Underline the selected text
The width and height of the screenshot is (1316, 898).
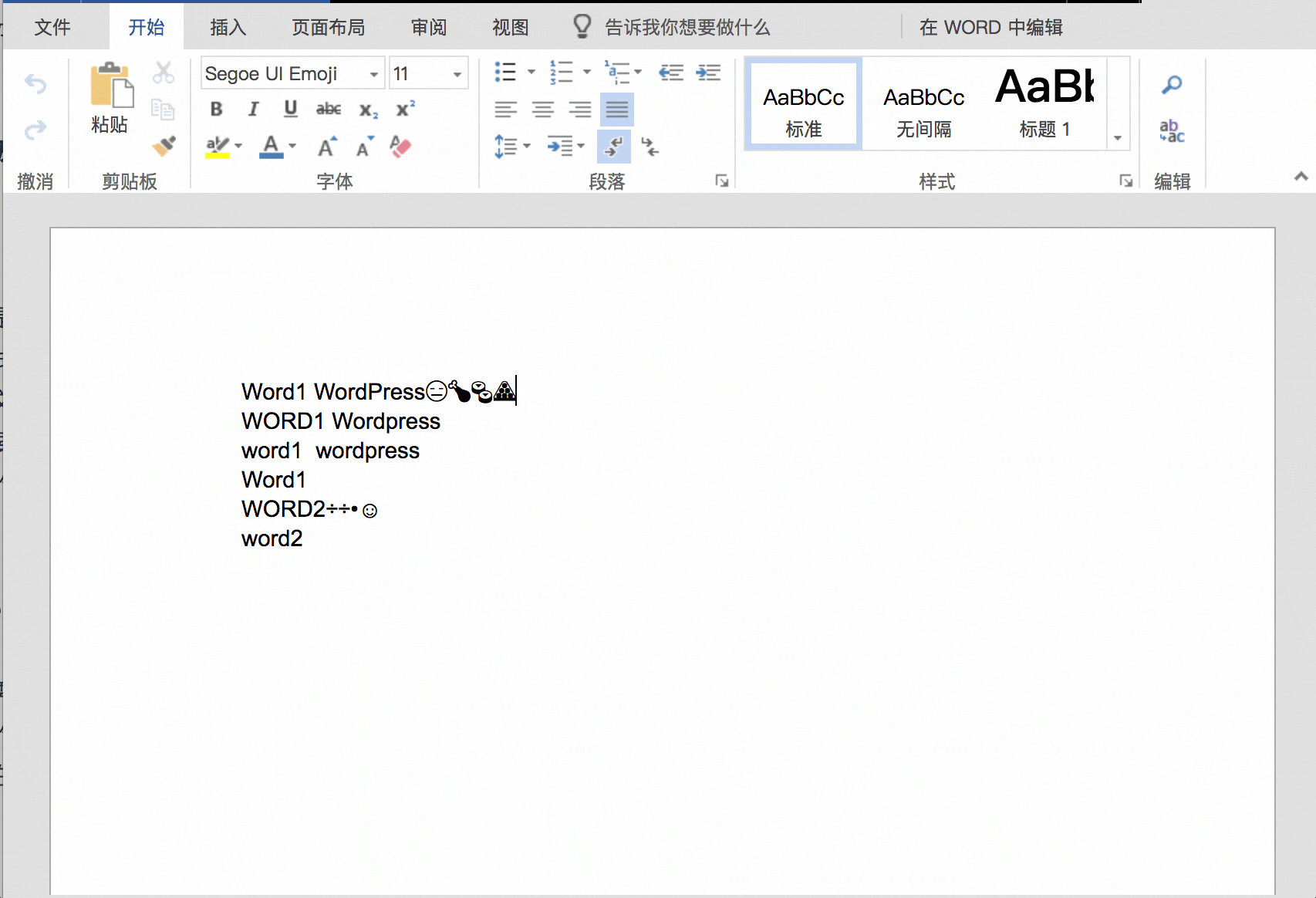click(x=290, y=109)
